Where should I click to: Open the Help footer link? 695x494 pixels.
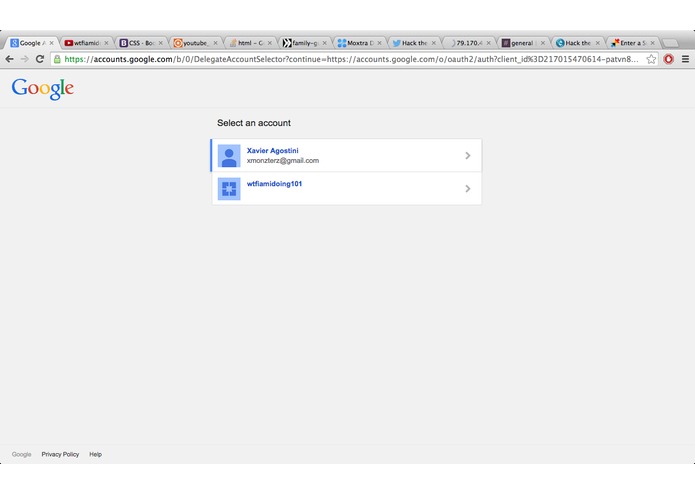tap(95, 455)
